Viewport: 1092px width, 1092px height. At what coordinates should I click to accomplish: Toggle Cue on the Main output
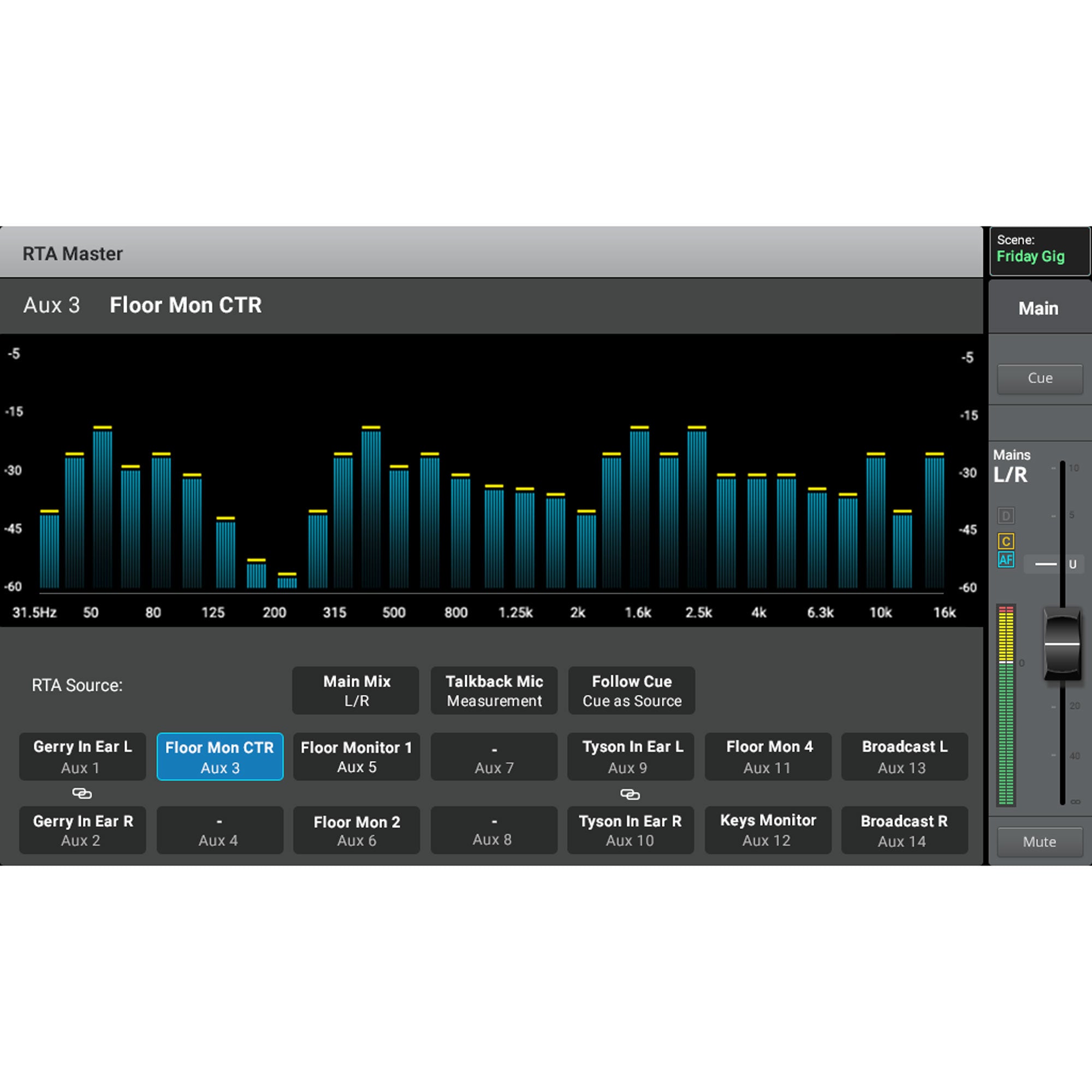click(1040, 378)
